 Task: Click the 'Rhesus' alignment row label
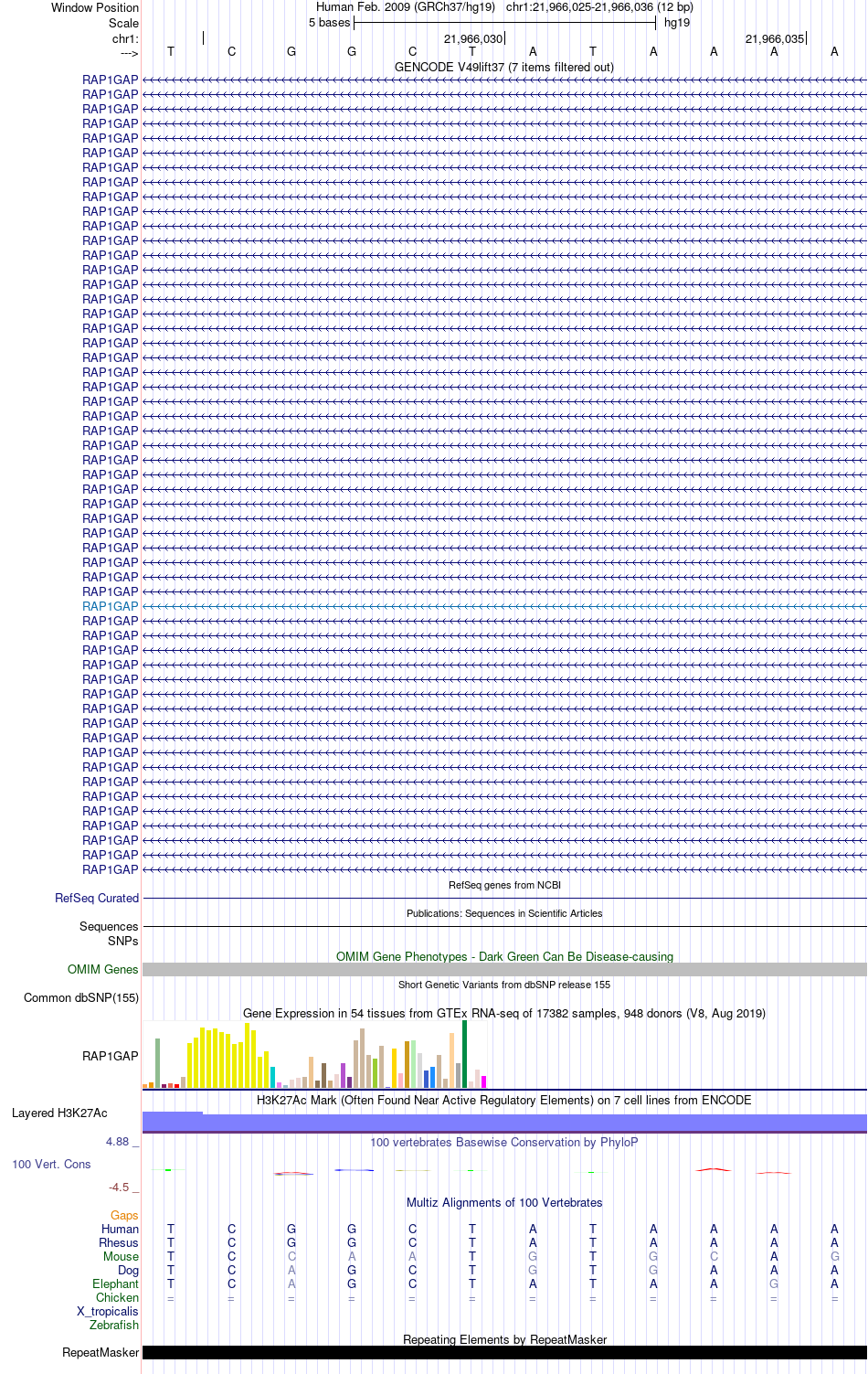point(119,1242)
